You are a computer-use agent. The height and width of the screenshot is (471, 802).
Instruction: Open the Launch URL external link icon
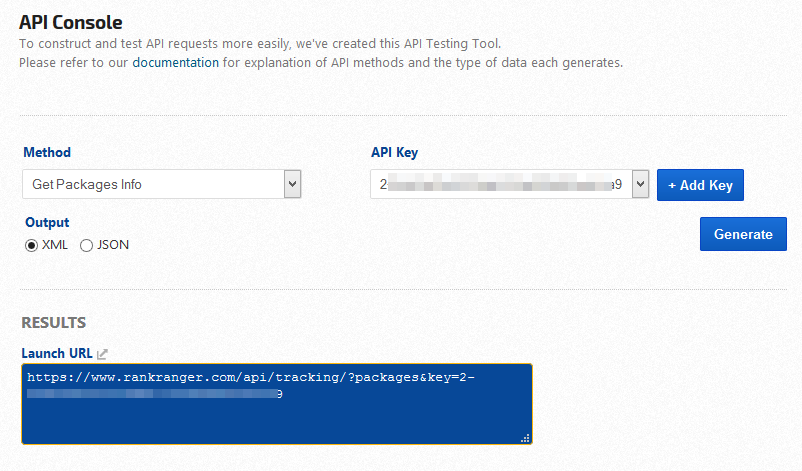pos(102,354)
